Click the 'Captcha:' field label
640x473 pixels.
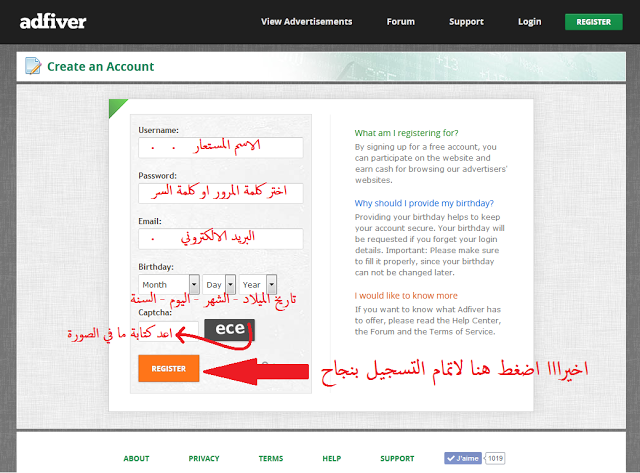pos(155,313)
